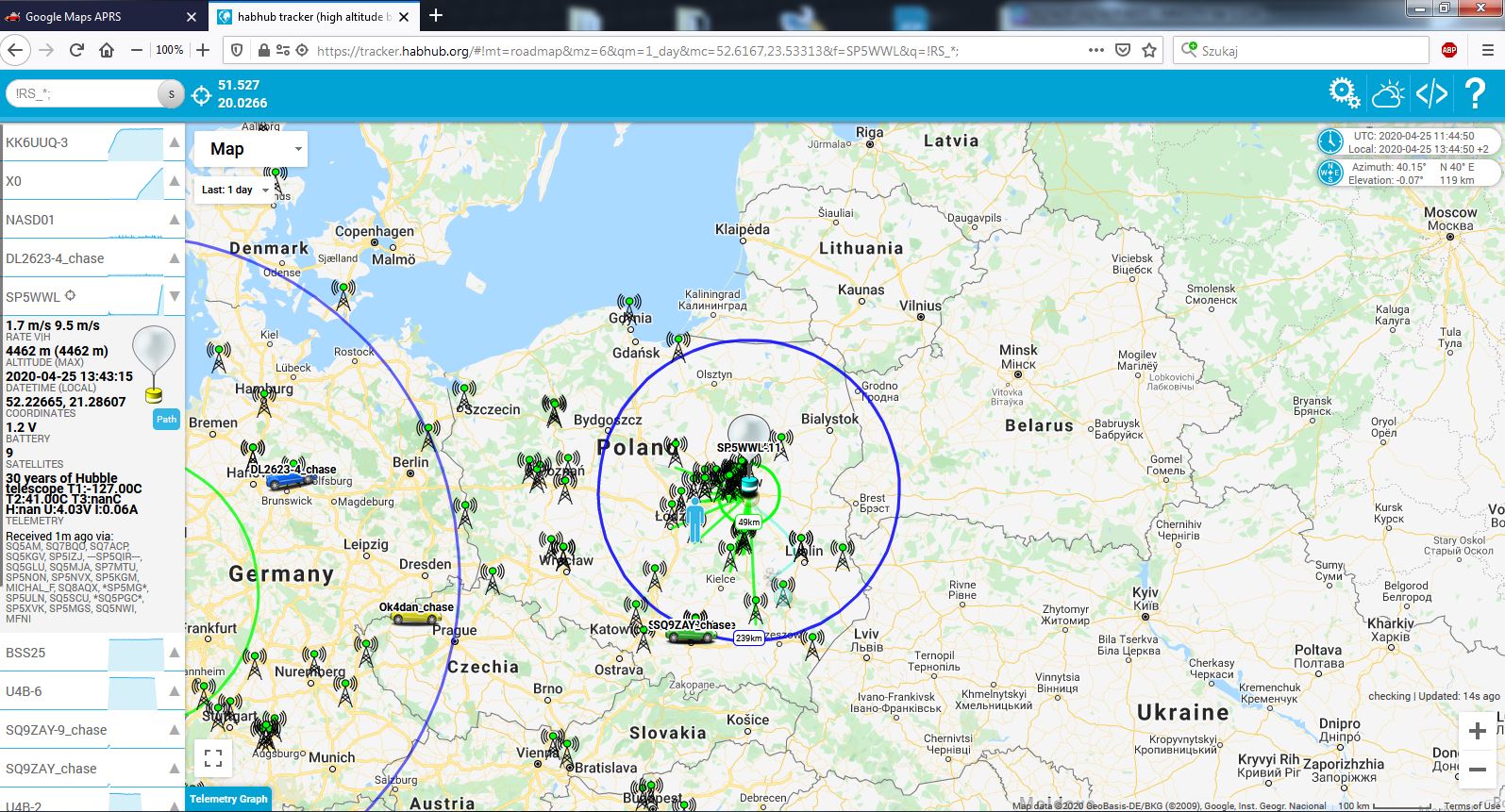Expand the KK6UUQ-3 vehicle entry

(x=175, y=143)
